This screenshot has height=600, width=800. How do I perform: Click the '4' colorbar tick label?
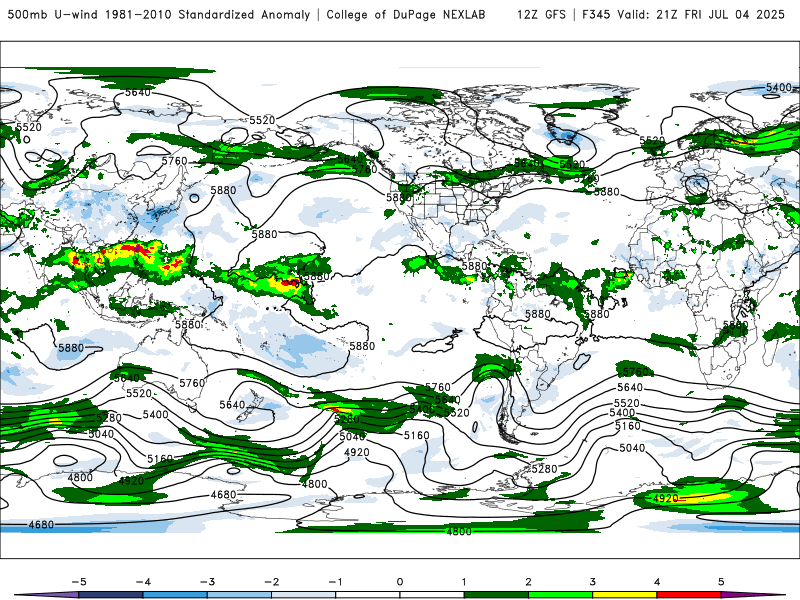point(657,582)
